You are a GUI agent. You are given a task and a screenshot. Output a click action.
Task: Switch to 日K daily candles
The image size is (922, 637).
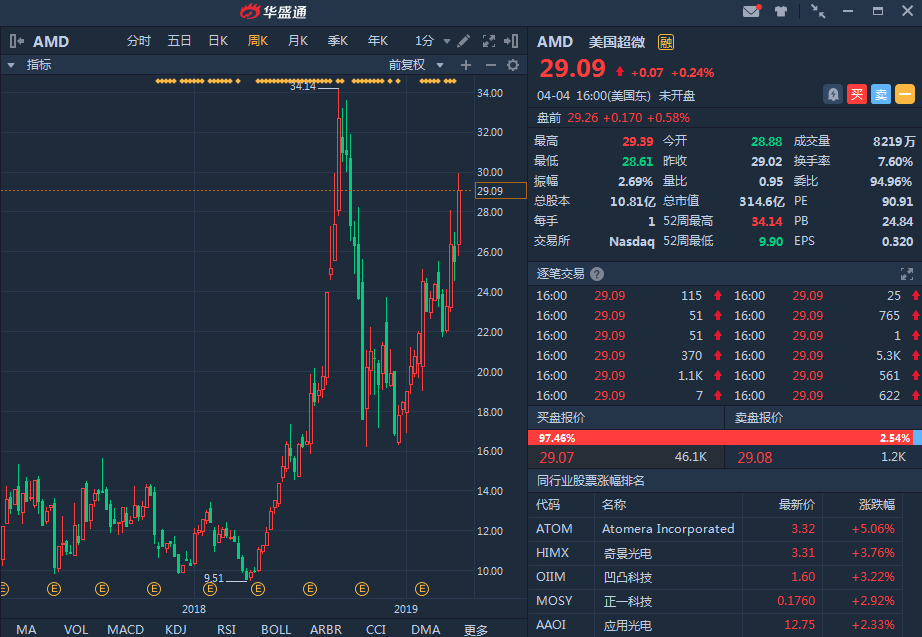[218, 41]
